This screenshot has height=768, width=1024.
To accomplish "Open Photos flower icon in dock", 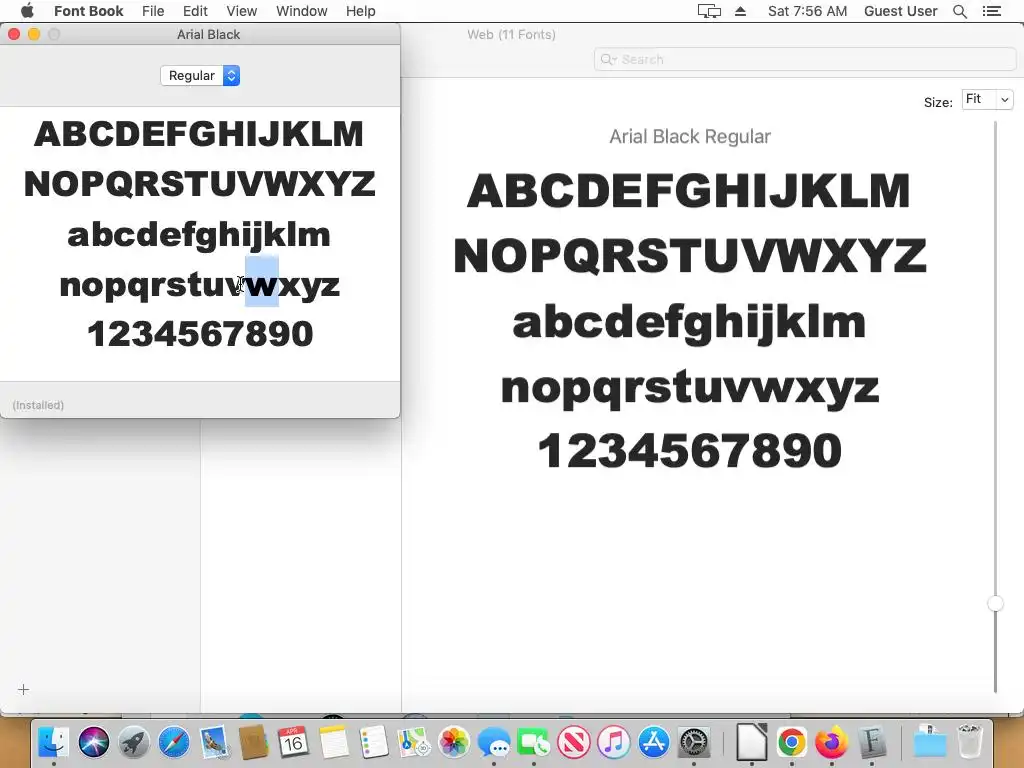I will click(454, 742).
